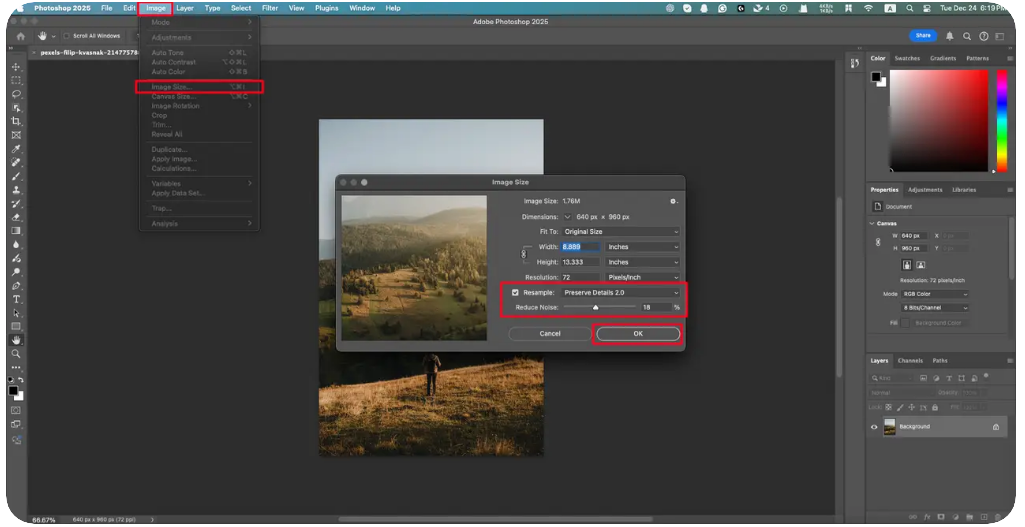Select the Object Selection tool
The image size is (1025, 527).
coord(16,108)
